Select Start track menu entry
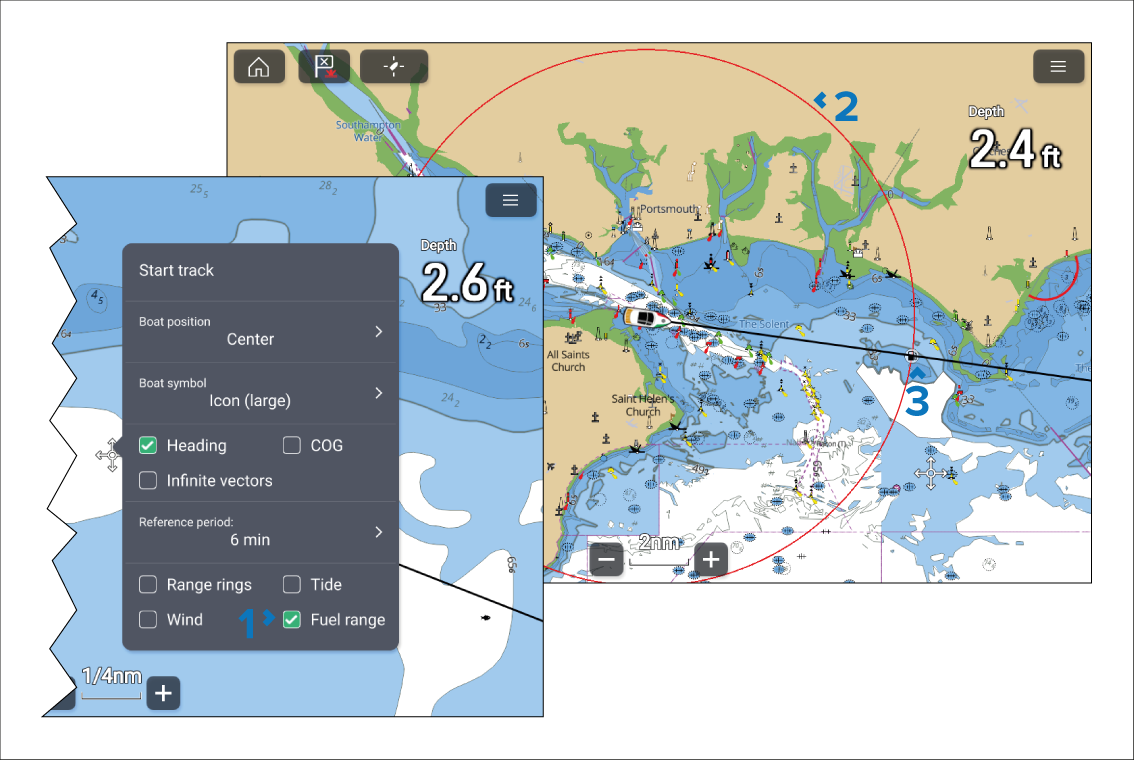Viewport: 1134px width, 760px height. tap(177, 270)
